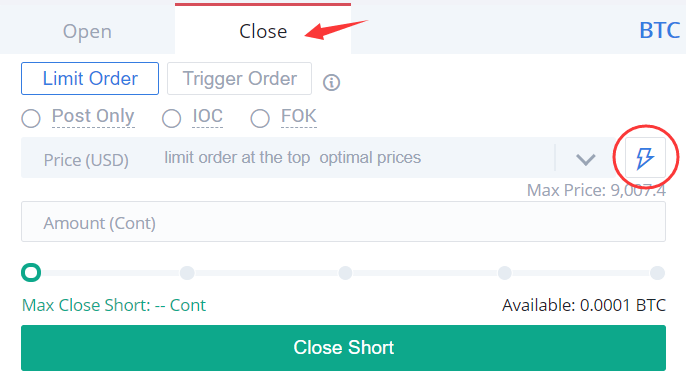
Task: Switch to Trigger Order
Action: (239, 79)
